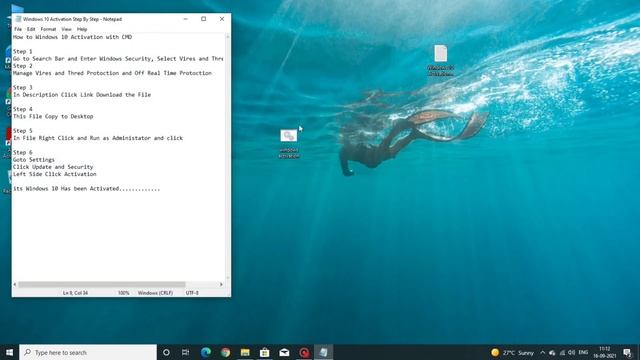Screen dimensions: 640x360
Task: Click 'This File Copy to Desktop' text
Action: click(53, 116)
